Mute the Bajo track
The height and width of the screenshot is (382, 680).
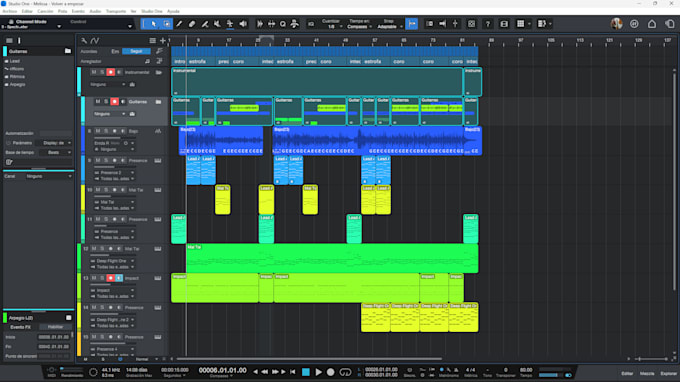click(98, 131)
